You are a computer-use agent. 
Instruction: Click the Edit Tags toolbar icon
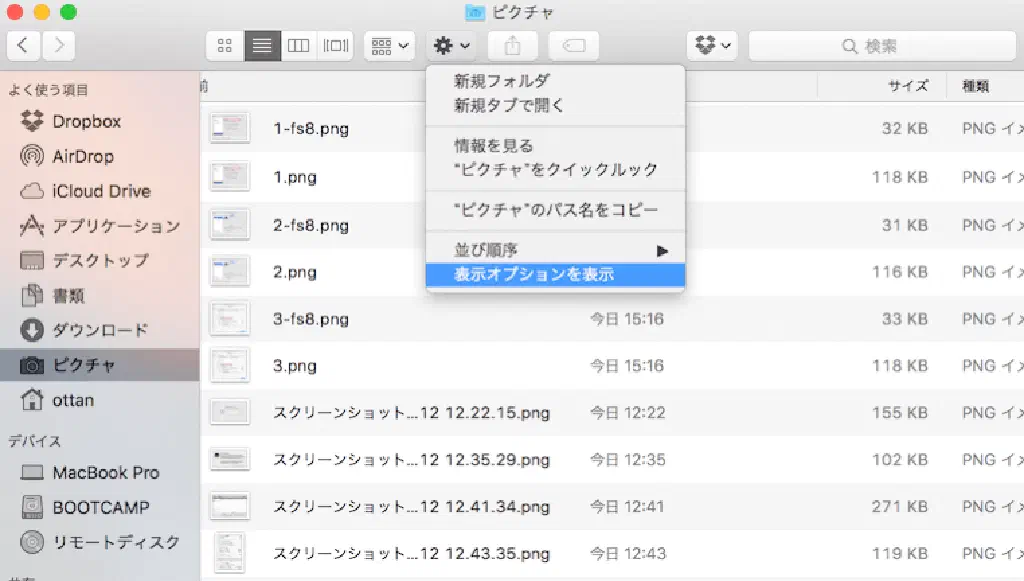[x=574, y=45]
